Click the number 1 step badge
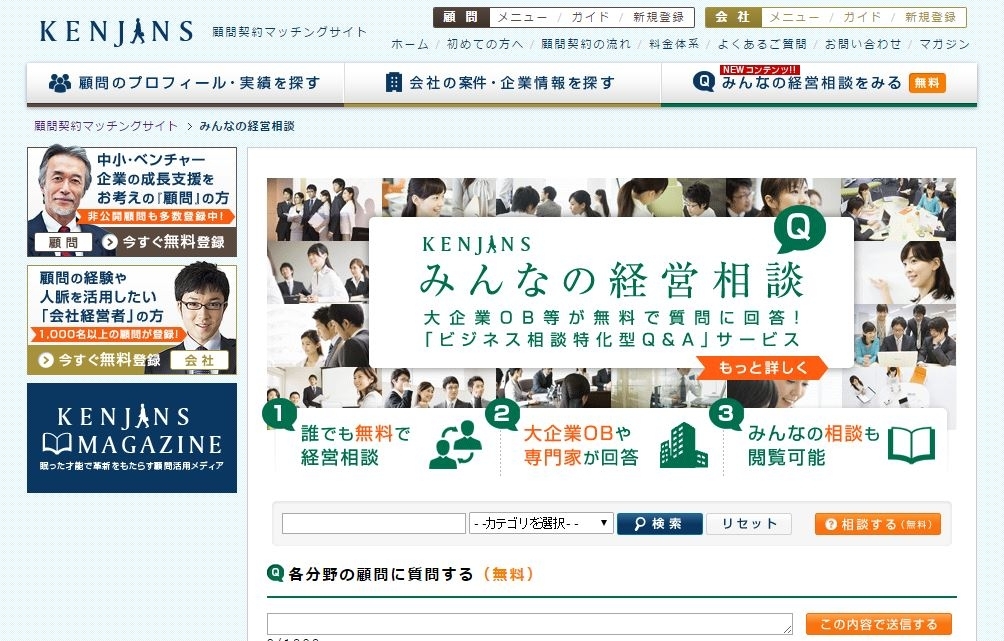Screen dimensions: 1004x641 279,414
